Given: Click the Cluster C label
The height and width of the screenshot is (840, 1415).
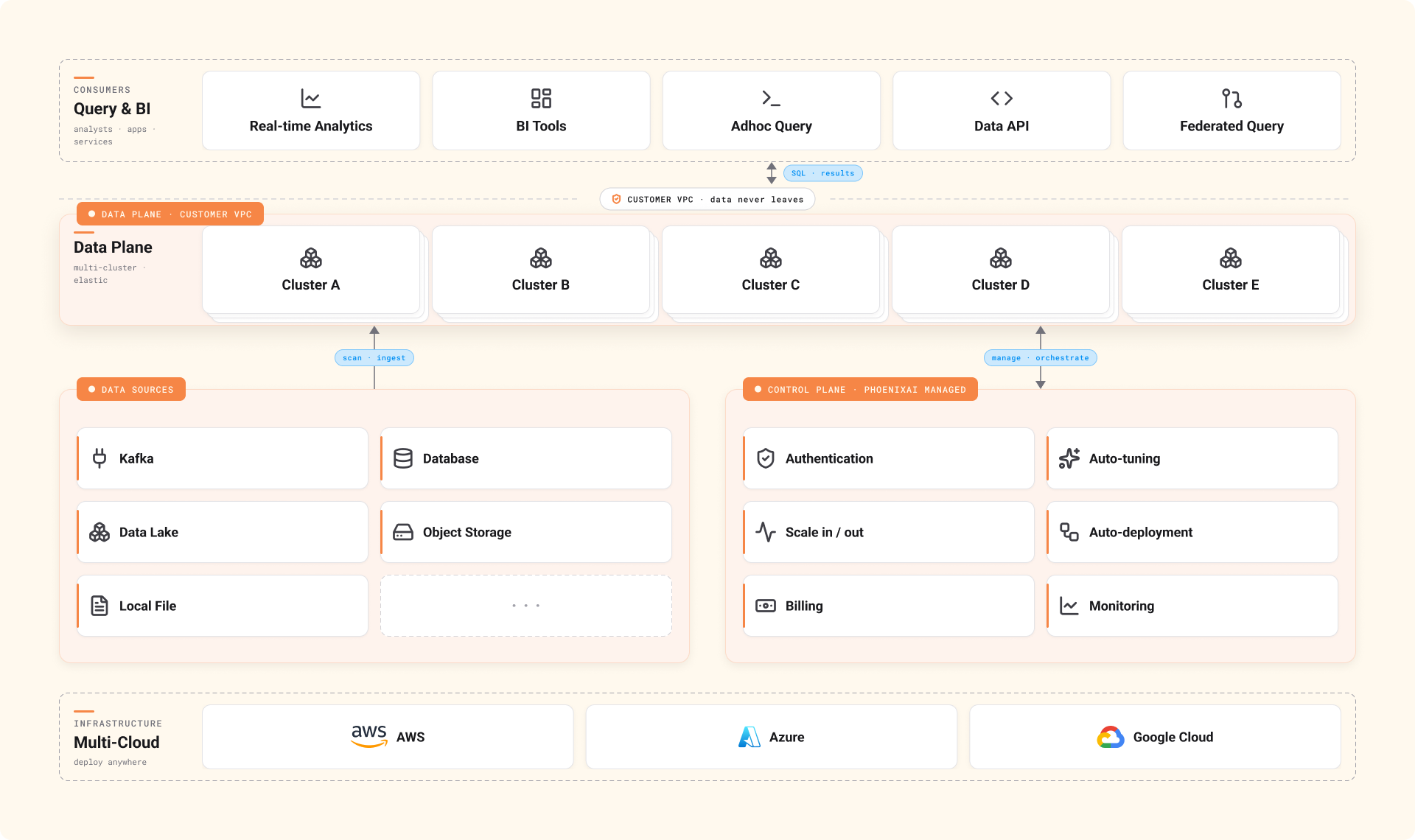Looking at the screenshot, I should point(771,285).
